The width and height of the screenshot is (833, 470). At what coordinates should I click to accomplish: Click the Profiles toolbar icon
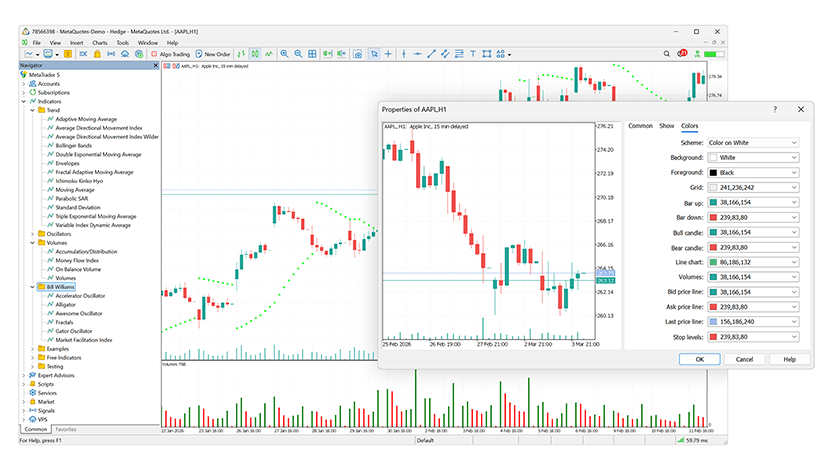[x=48, y=54]
